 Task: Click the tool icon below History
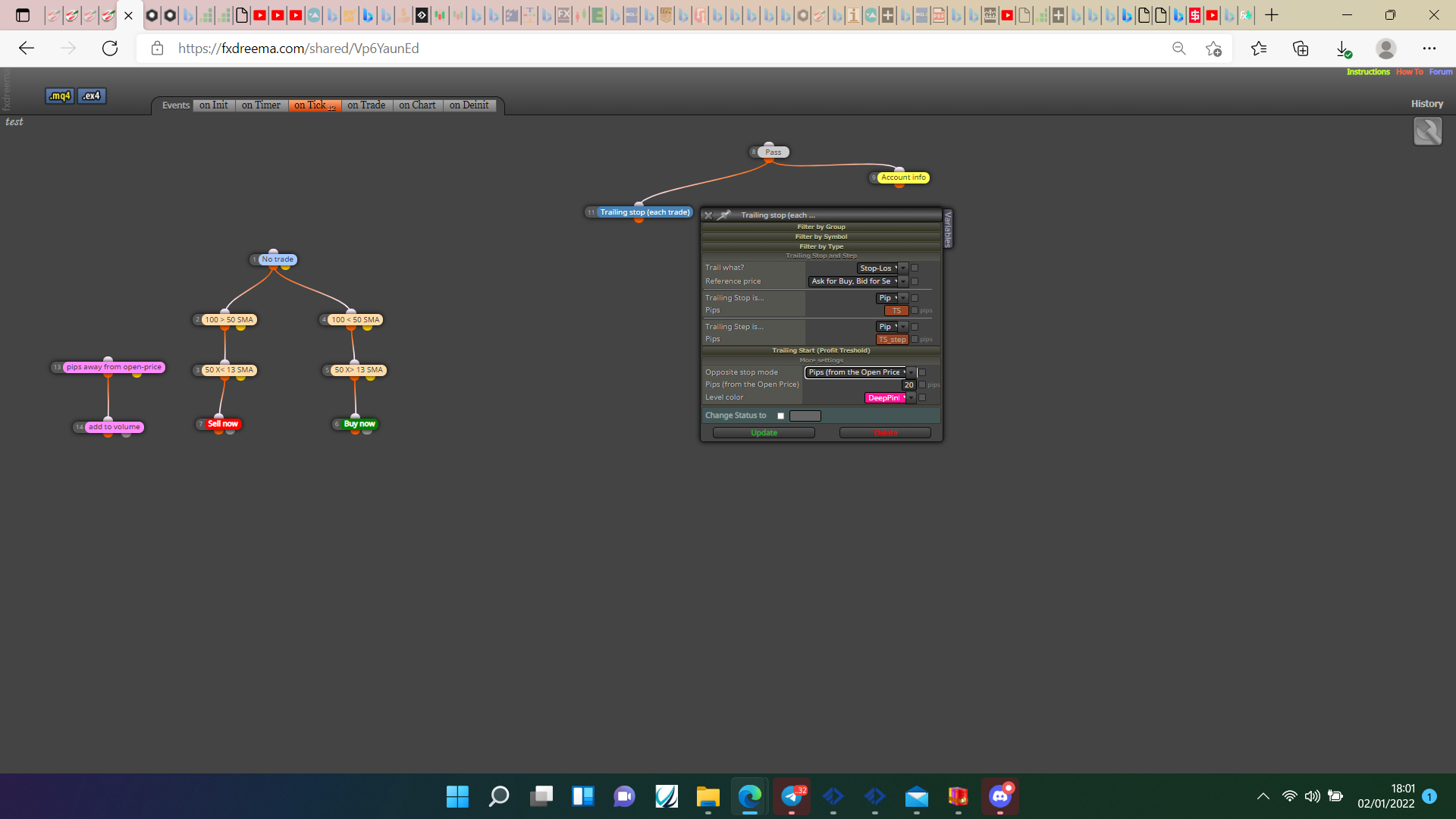pos(1427,131)
